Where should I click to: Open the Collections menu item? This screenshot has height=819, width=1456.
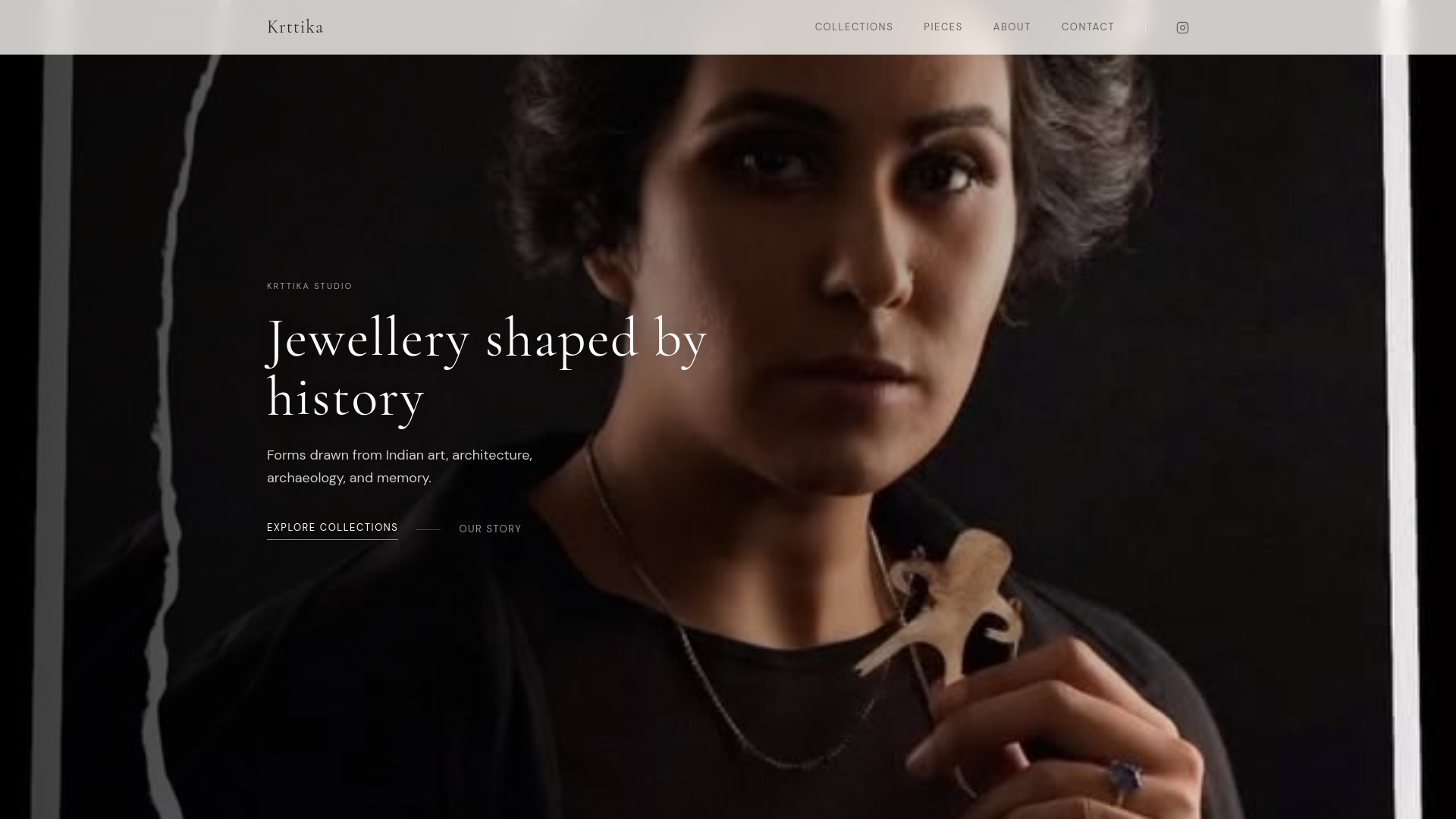pyautogui.click(x=854, y=27)
